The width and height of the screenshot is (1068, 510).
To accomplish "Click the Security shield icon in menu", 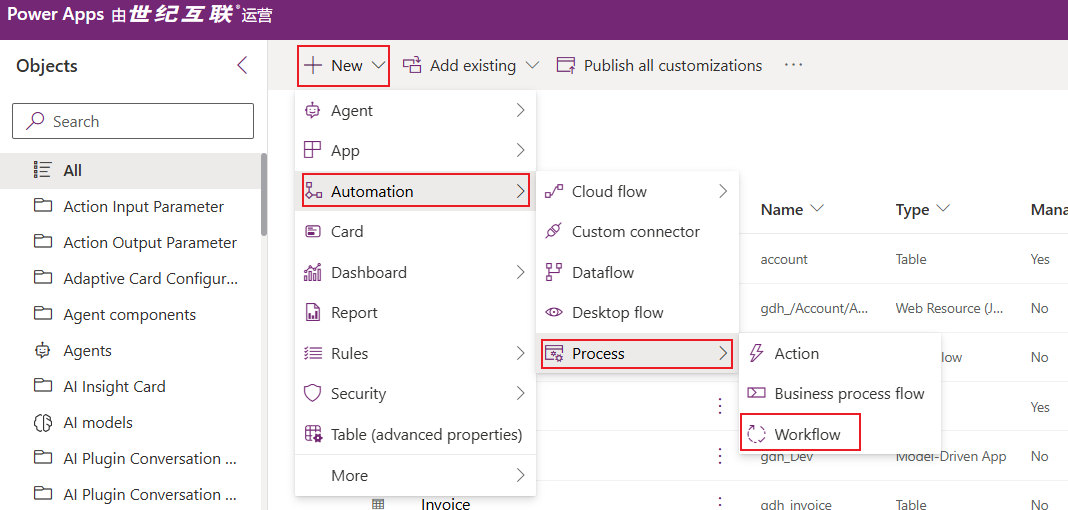I will [x=312, y=394].
